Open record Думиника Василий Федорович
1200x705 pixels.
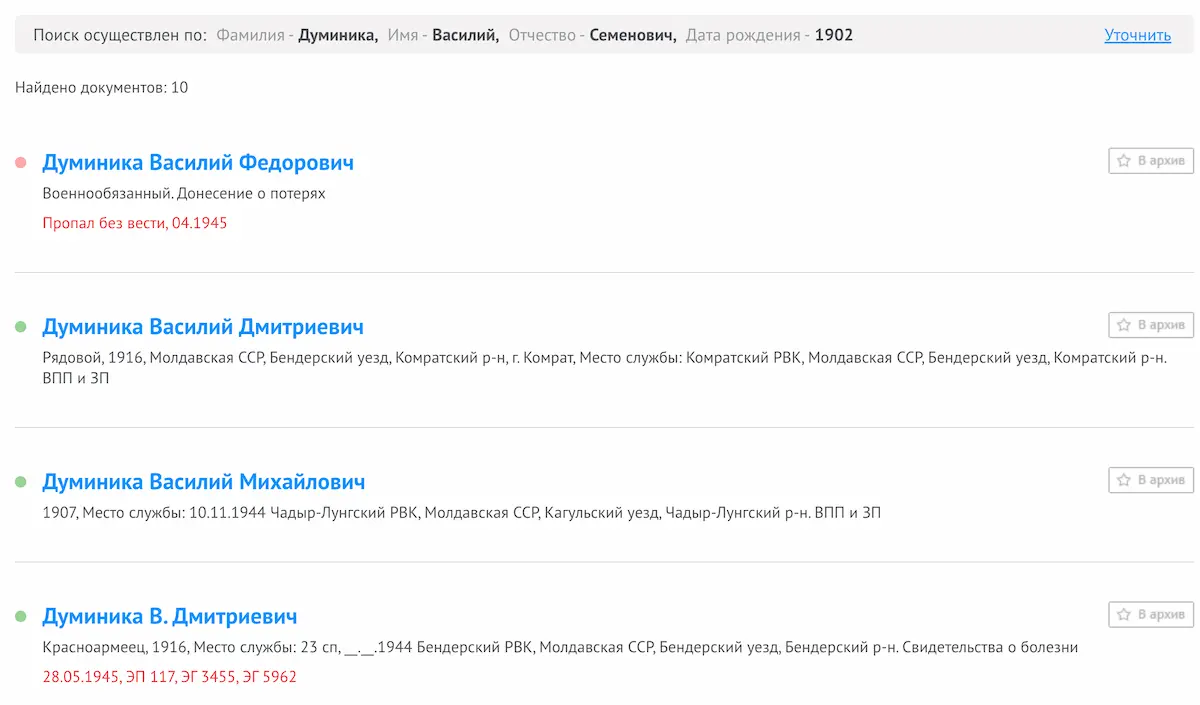198,162
